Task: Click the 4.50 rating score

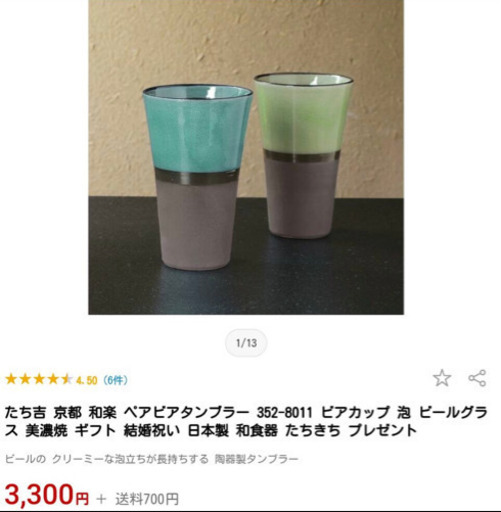Action: click(x=87, y=380)
